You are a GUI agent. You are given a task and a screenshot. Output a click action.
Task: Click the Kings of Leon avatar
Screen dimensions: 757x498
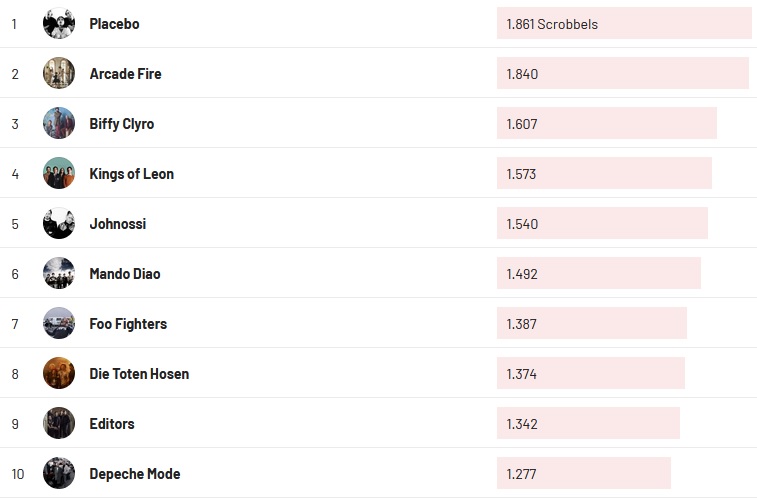[59, 173]
